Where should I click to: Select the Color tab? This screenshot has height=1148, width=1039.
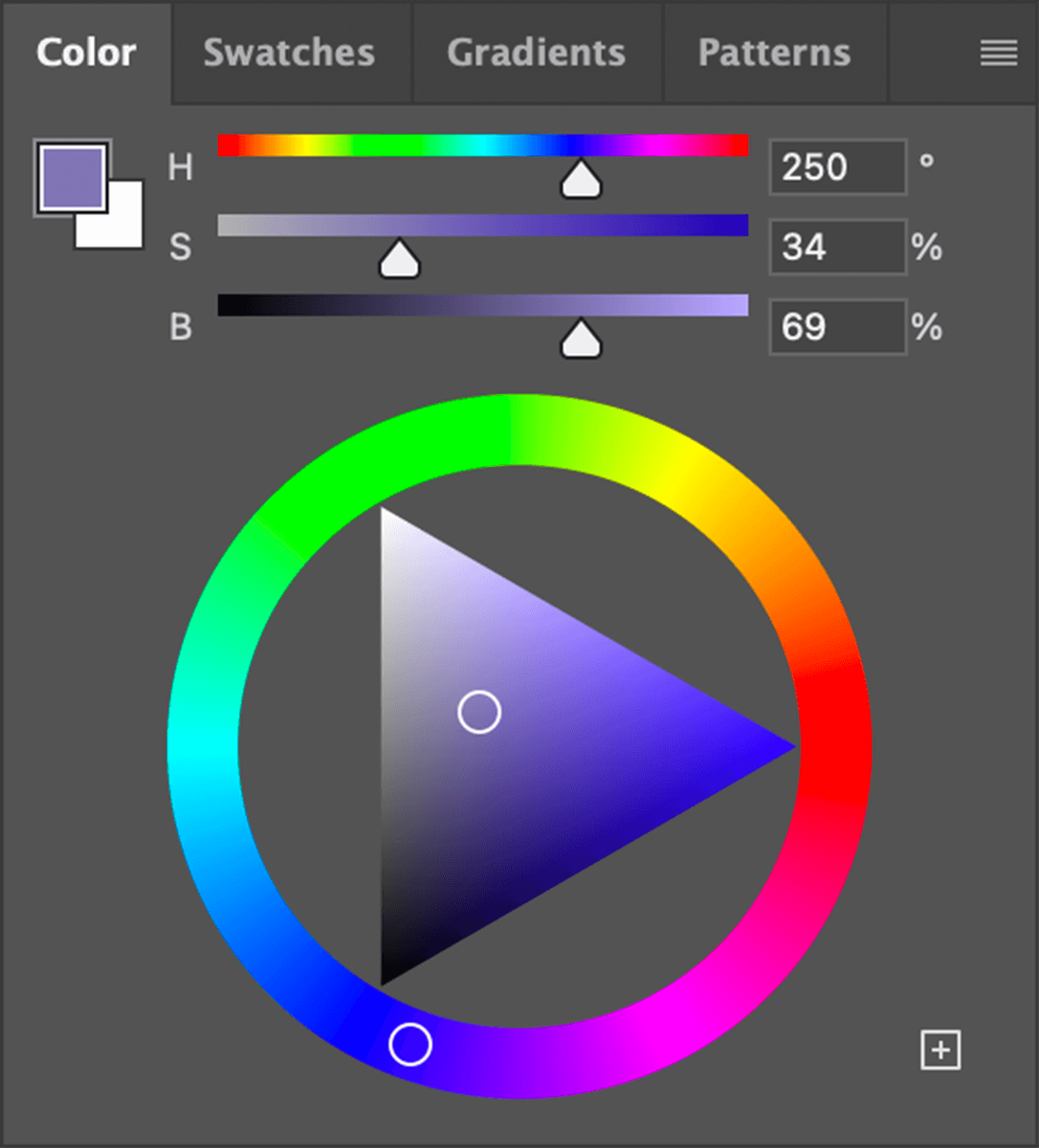[86, 54]
